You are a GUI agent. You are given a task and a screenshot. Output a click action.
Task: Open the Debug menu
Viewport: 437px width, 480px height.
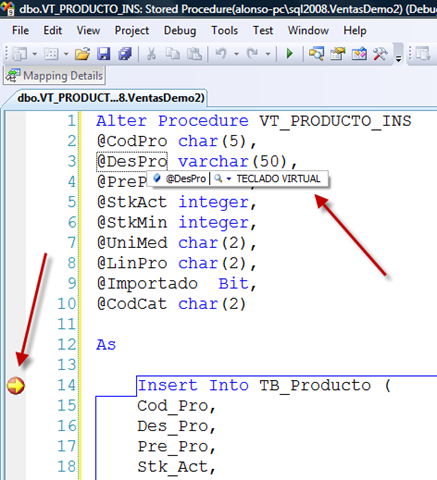point(180,31)
